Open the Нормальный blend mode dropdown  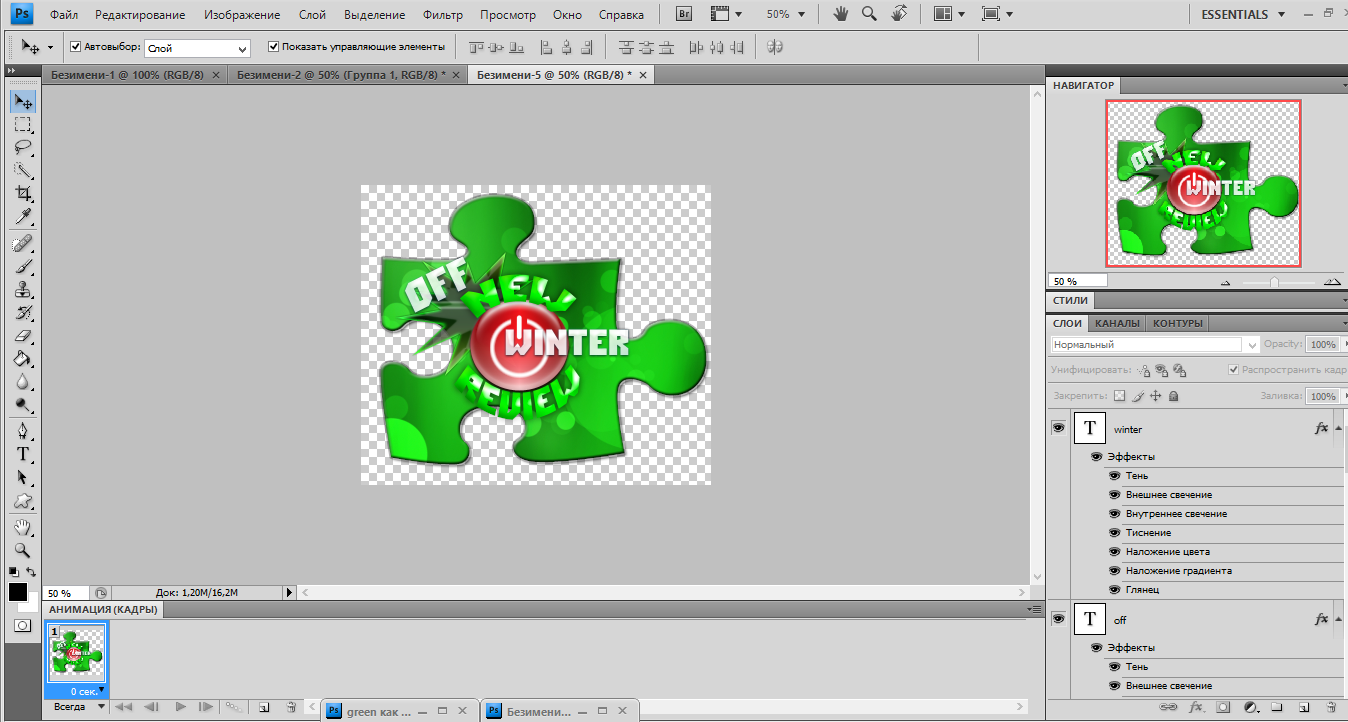coord(1155,345)
